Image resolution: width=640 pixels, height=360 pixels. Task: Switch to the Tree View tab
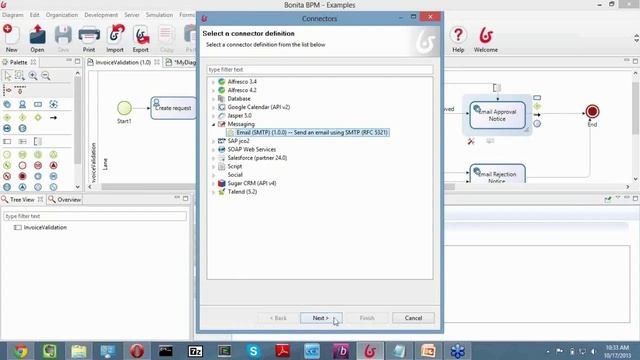point(22,200)
